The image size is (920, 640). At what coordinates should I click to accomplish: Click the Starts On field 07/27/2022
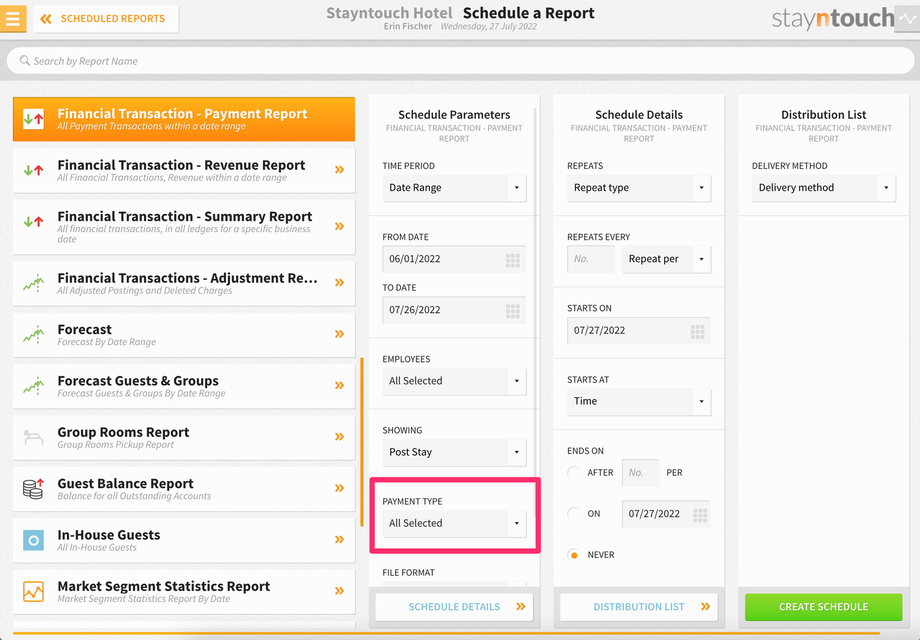click(639, 330)
